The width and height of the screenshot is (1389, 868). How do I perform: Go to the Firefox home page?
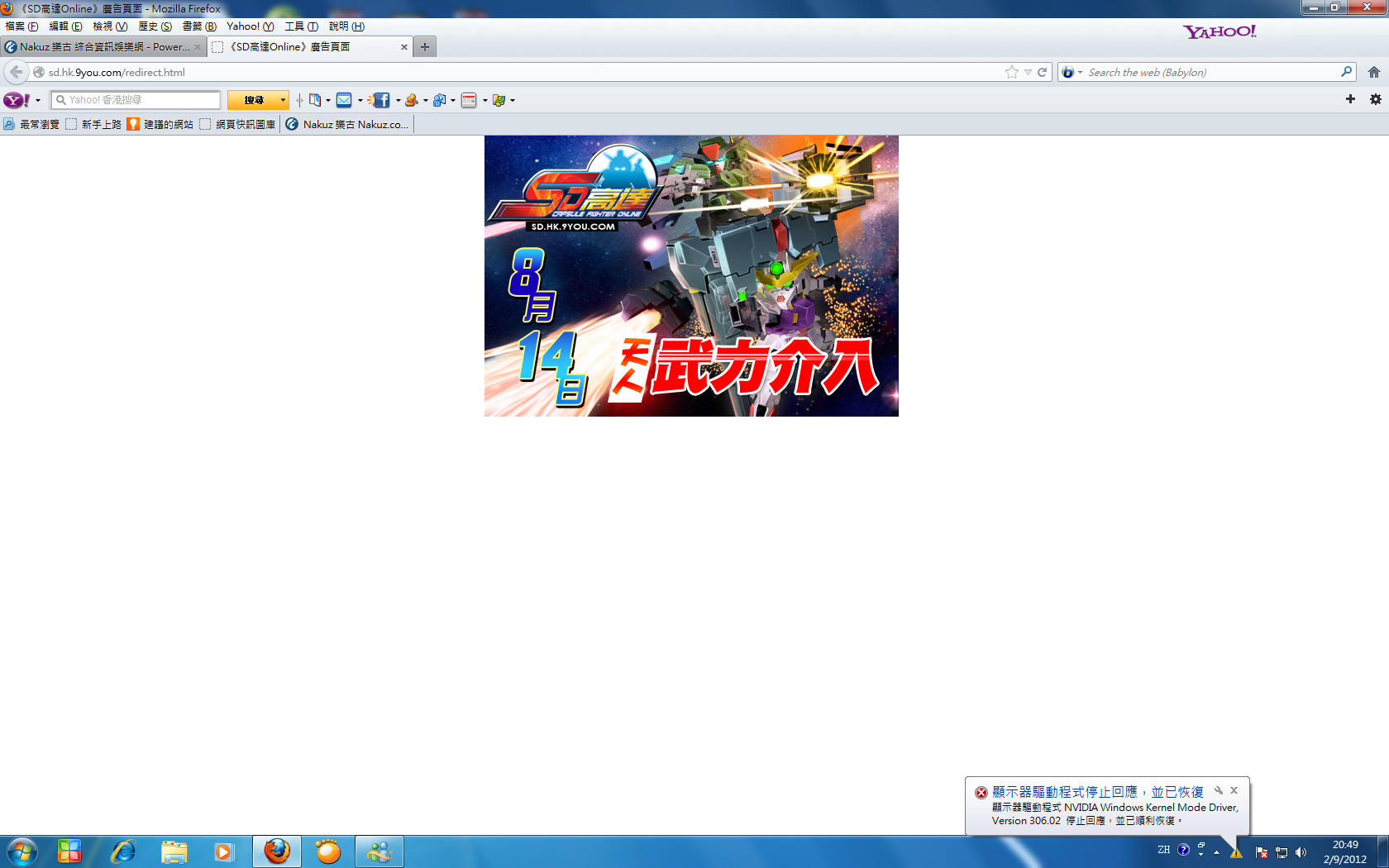[1374, 72]
